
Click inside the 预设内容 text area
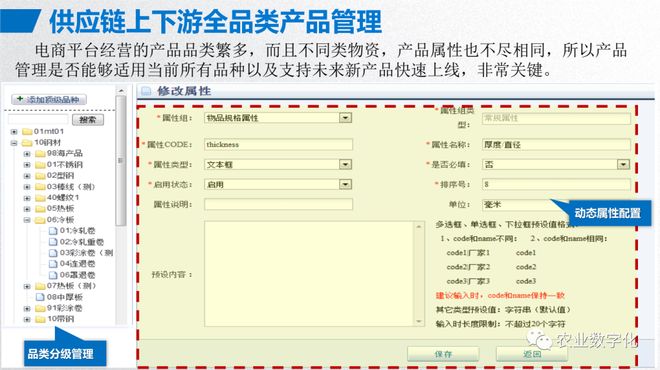309,274
